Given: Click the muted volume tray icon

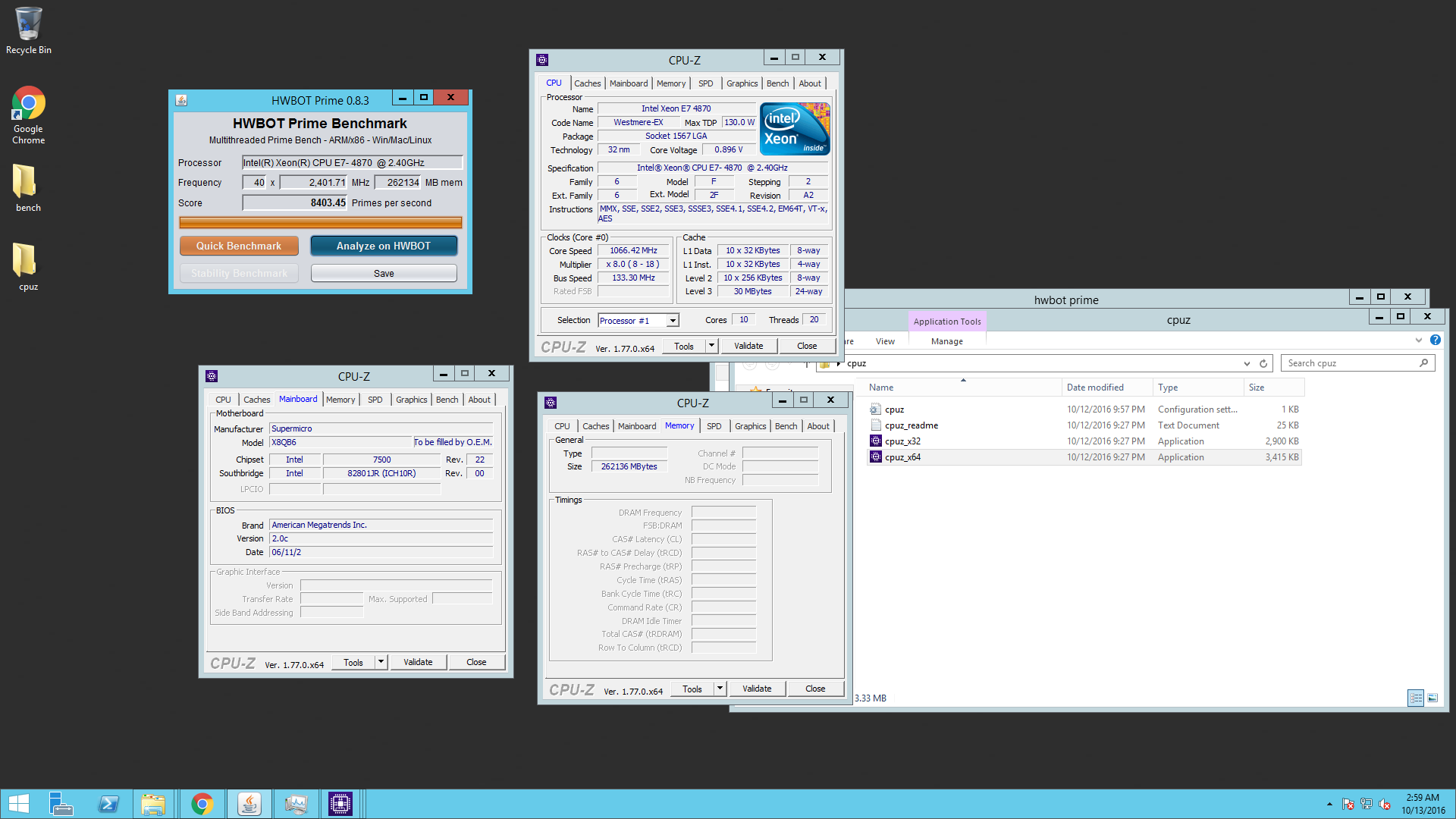Looking at the screenshot, I should coord(1385,804).
